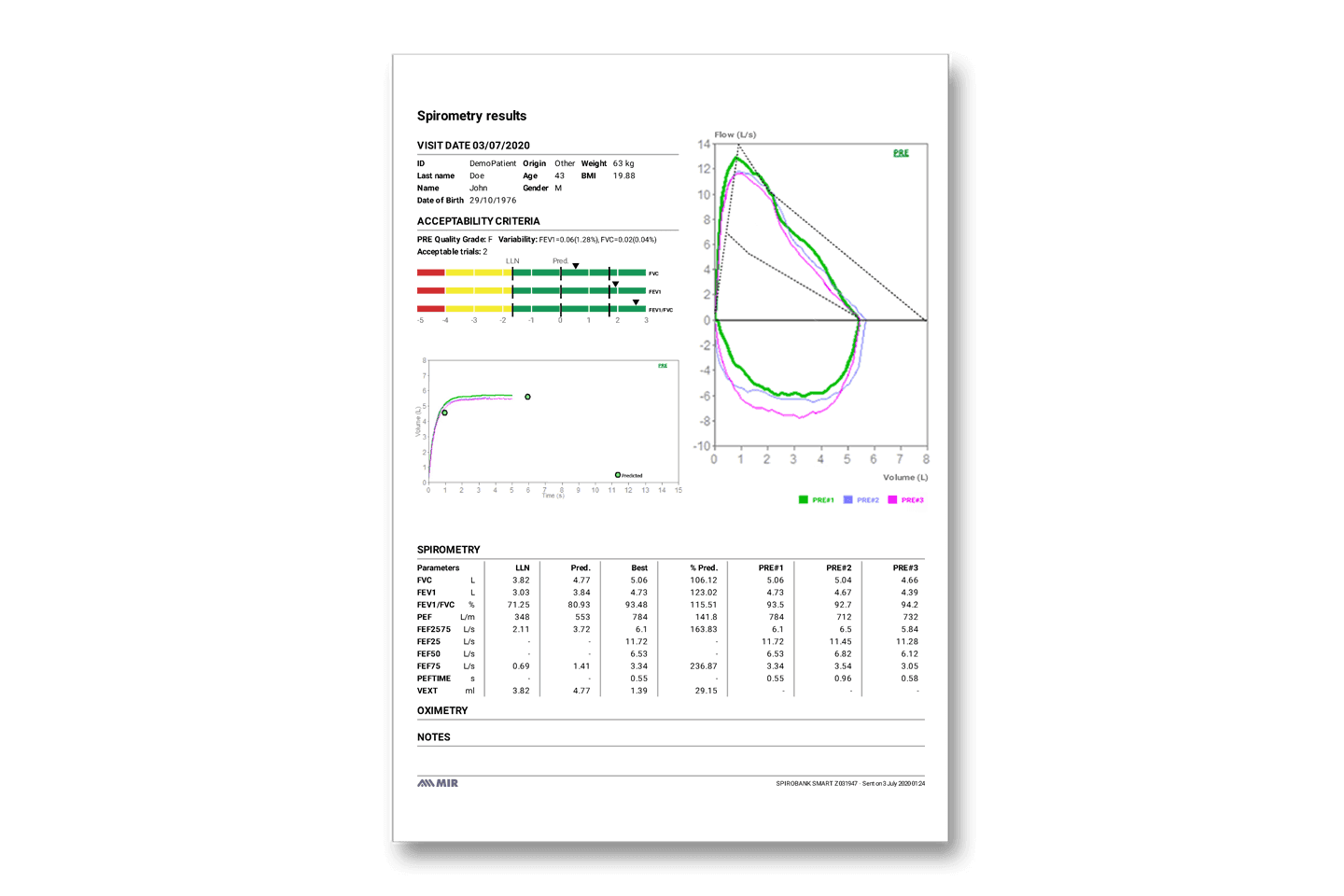Click the FEF25 PRE#2 value '11.45'

pos(840,641)
